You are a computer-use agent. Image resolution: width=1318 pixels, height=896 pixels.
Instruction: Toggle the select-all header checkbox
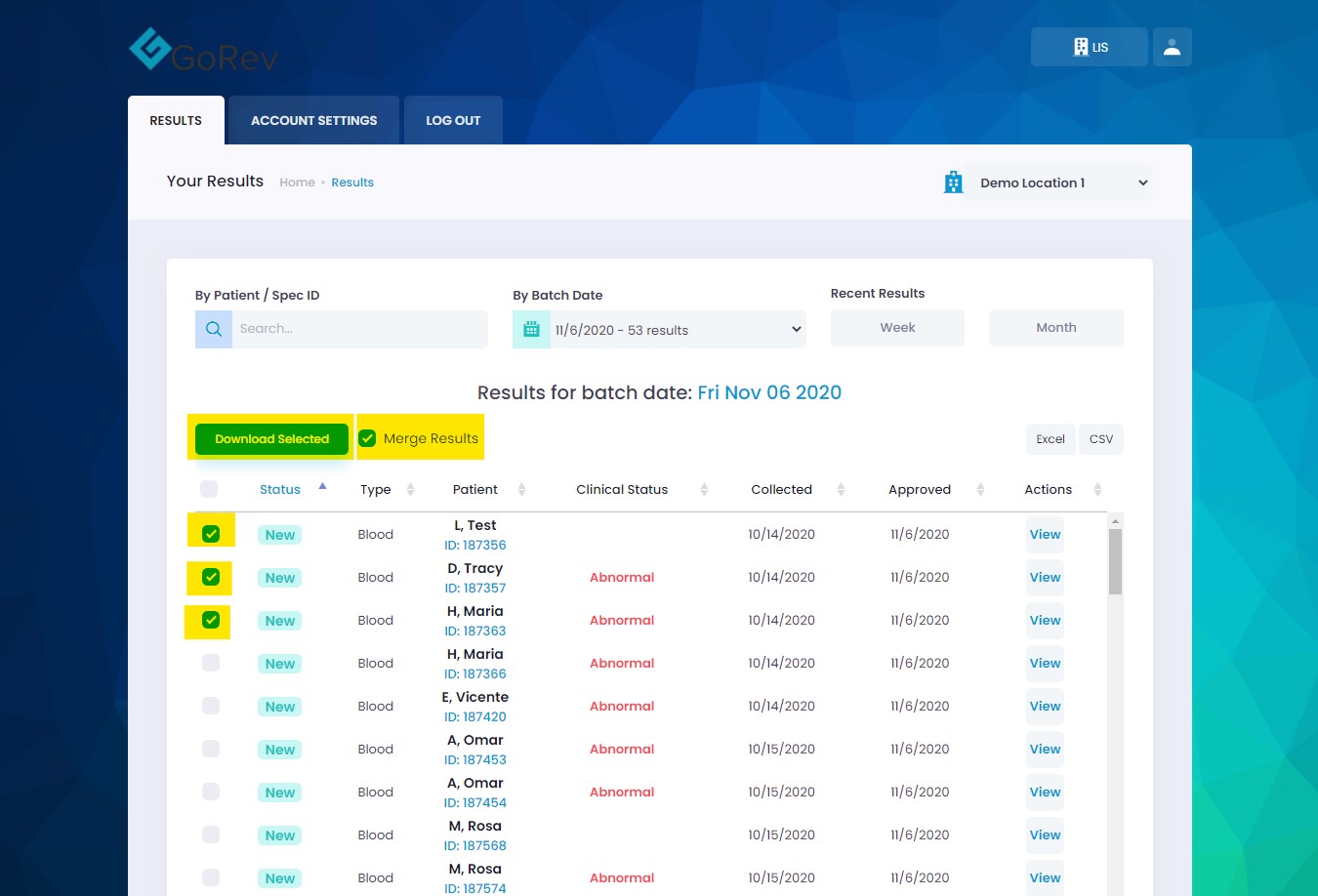209,489
